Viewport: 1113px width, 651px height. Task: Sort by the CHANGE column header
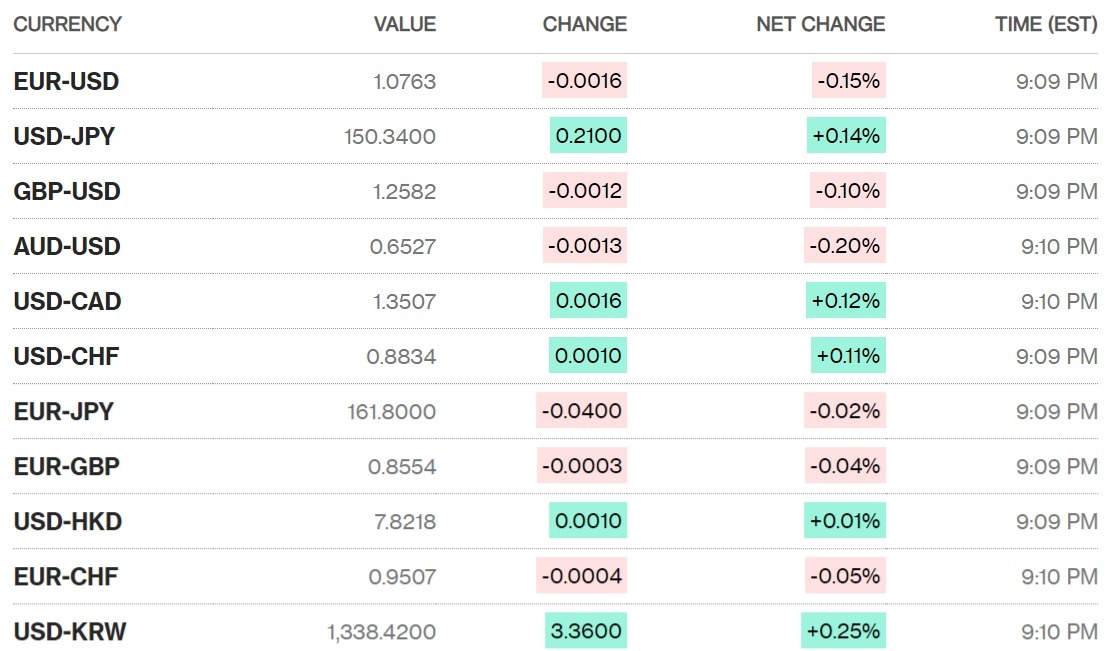tap(584, 24)
